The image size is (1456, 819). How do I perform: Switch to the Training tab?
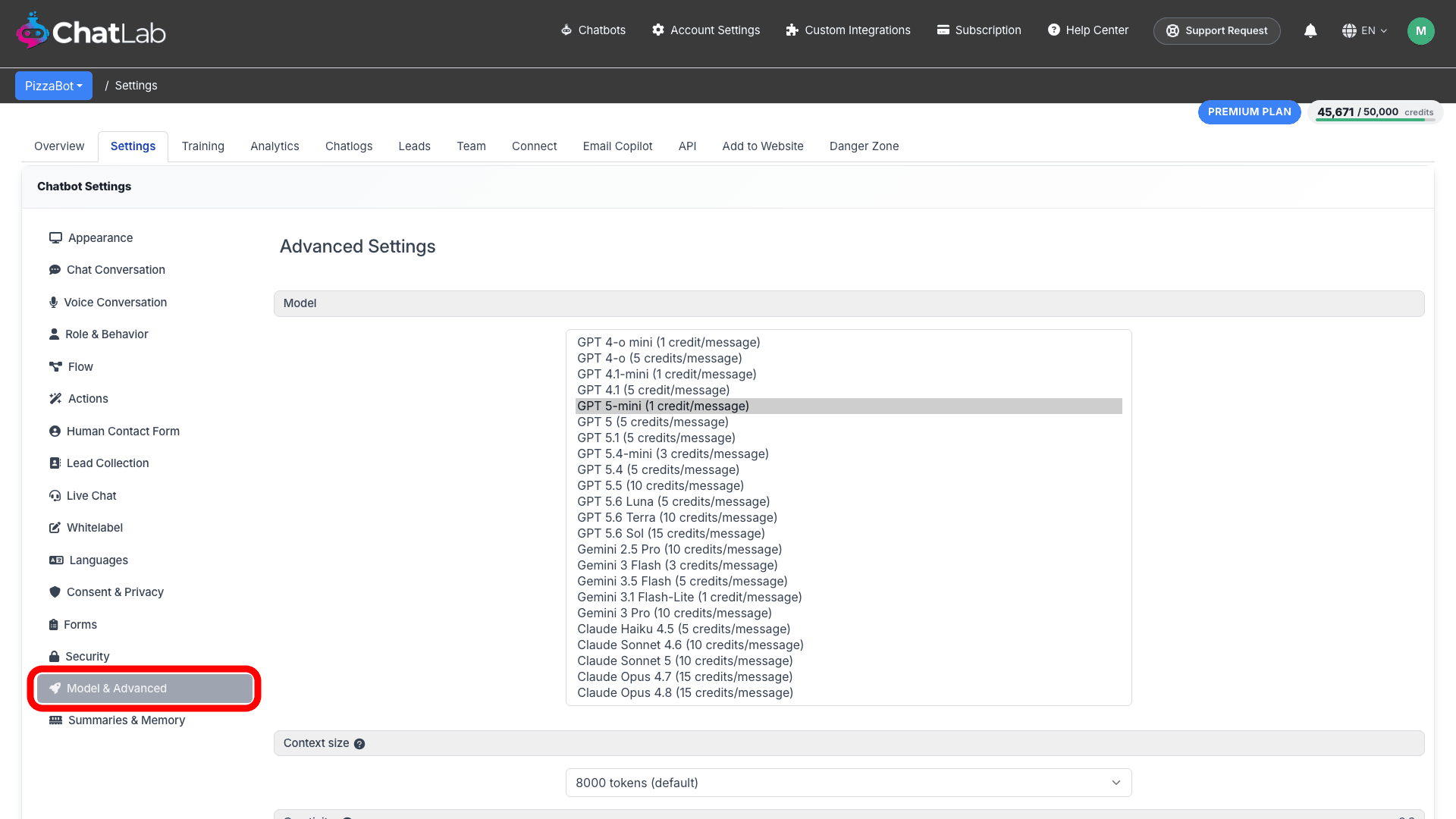coord(203,146)
